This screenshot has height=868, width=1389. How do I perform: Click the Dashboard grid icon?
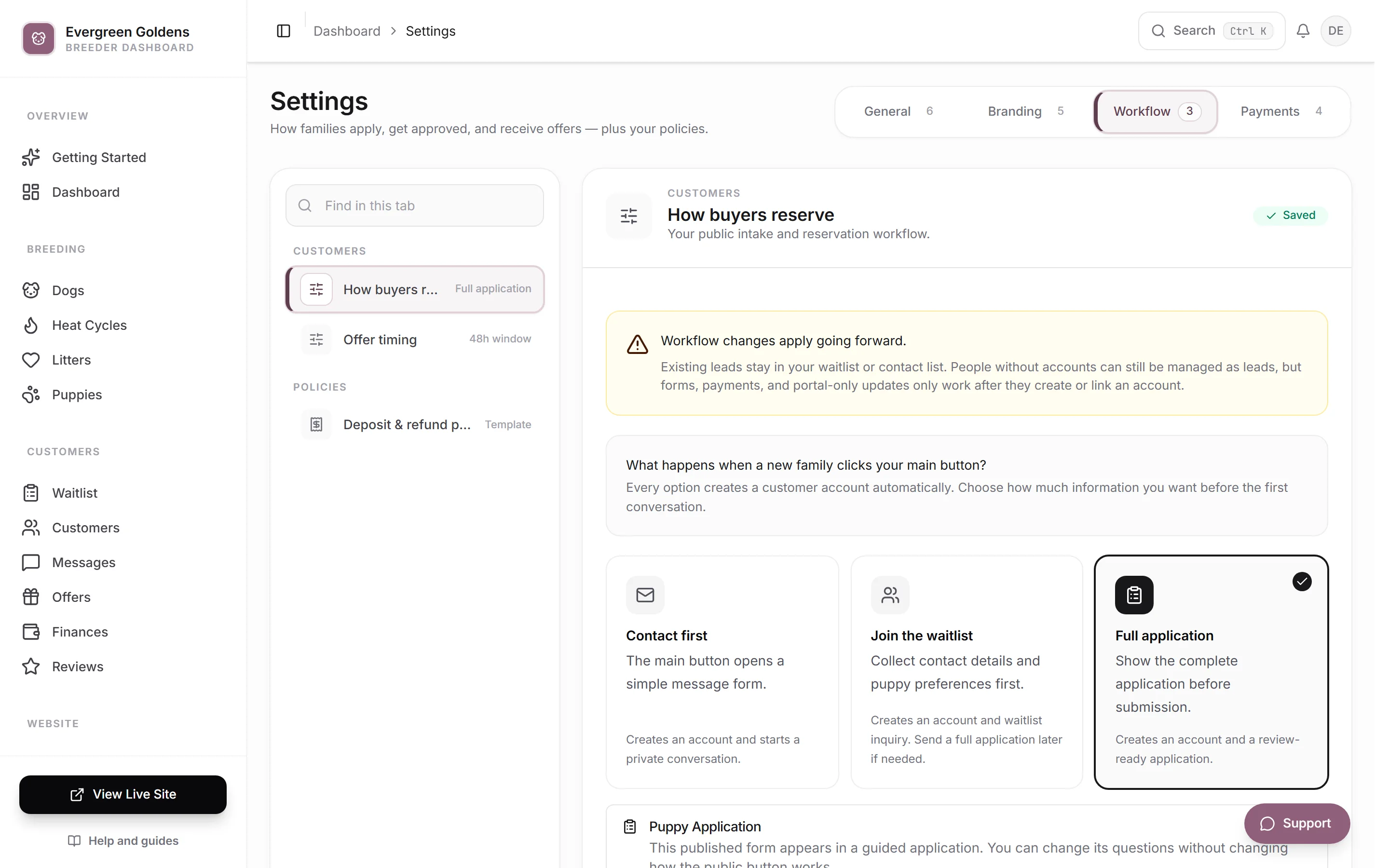click(x=31, y=192)
